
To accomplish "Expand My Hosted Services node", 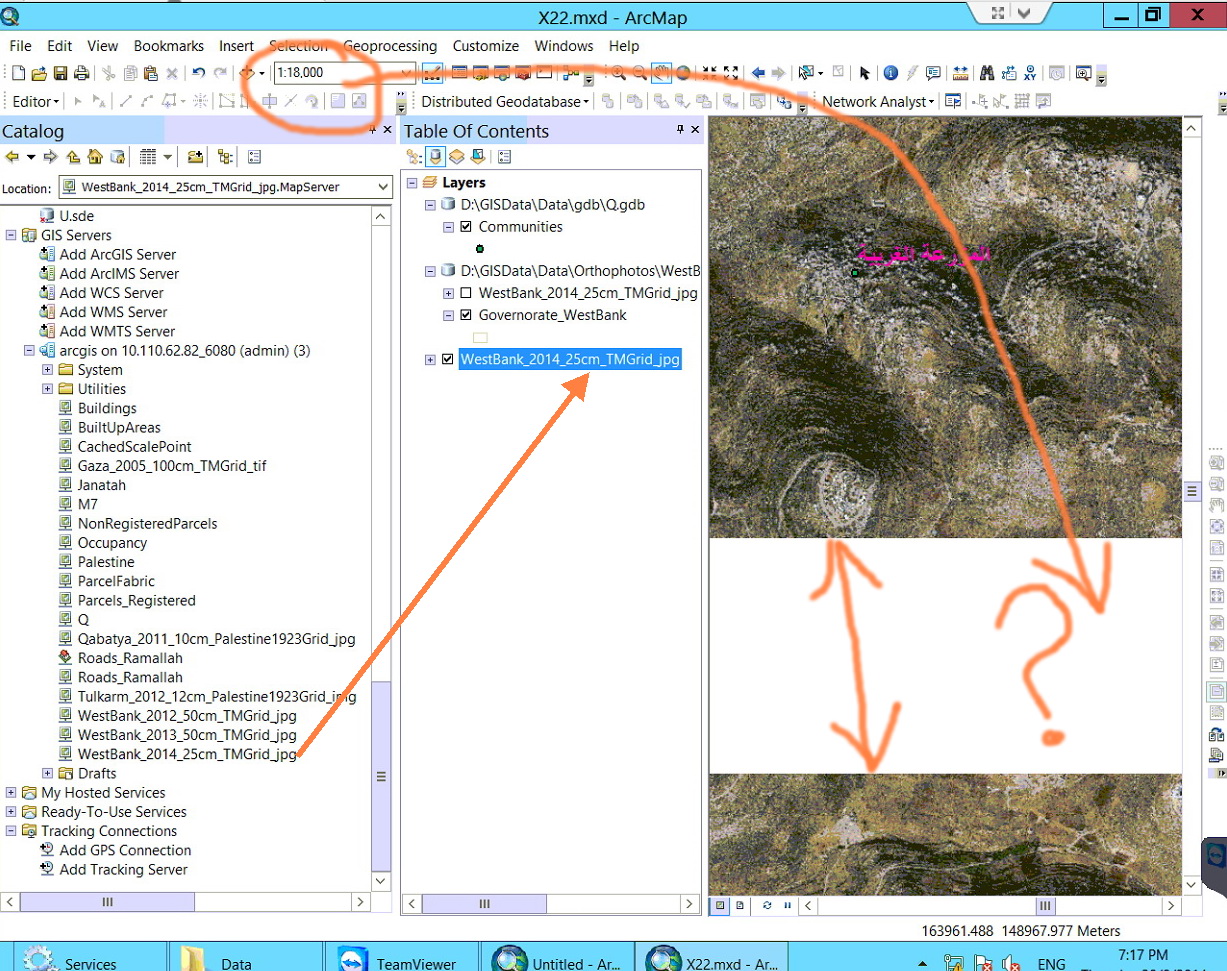I will (11, 793).
